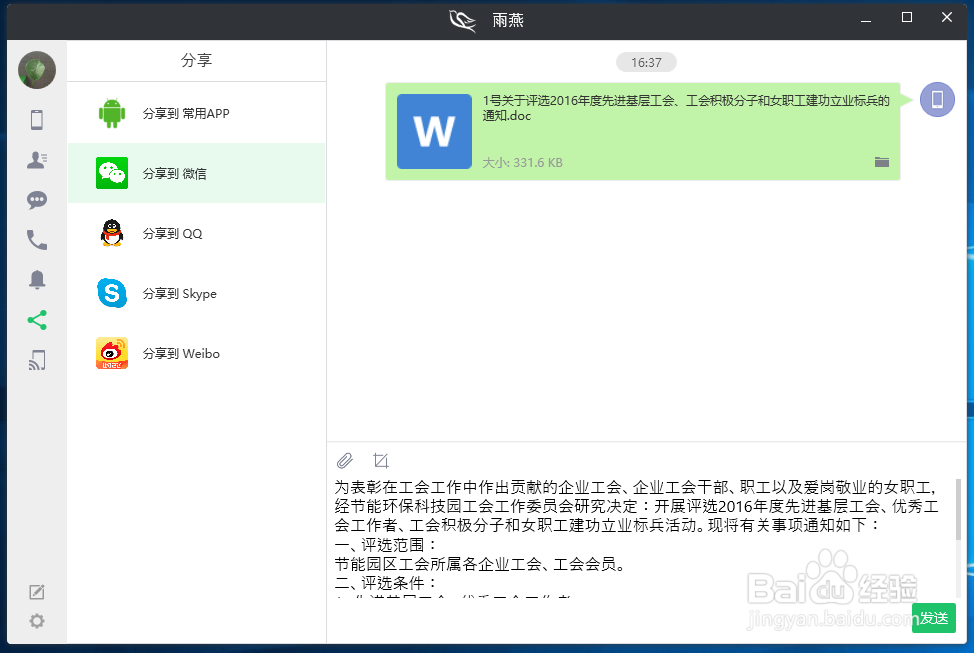
Task: Open the messages panel icon
Action: 37,199
